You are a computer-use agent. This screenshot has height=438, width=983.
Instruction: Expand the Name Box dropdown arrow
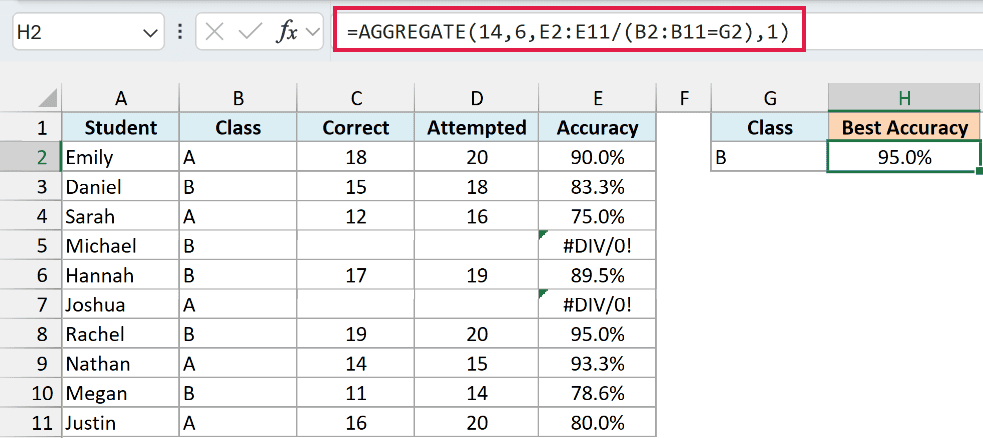(149, 33)
